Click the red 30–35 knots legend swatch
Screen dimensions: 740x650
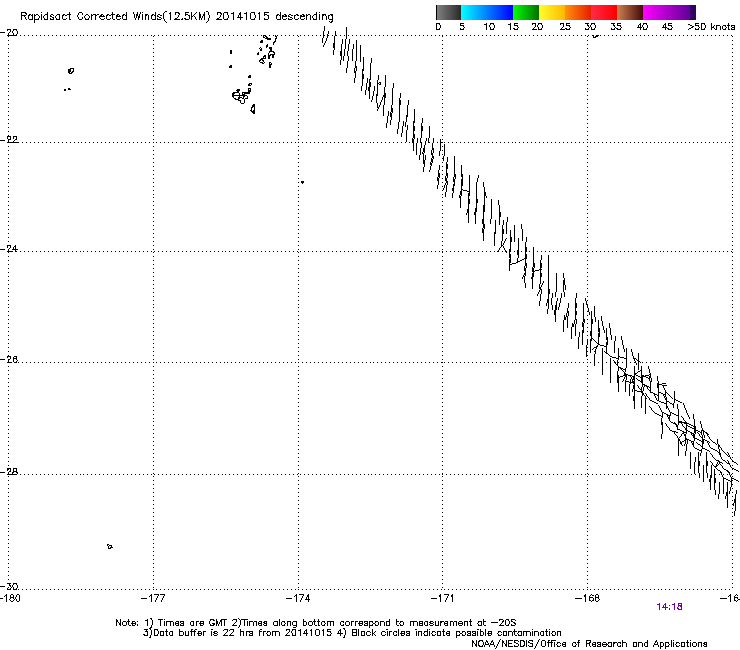(604, 12)
